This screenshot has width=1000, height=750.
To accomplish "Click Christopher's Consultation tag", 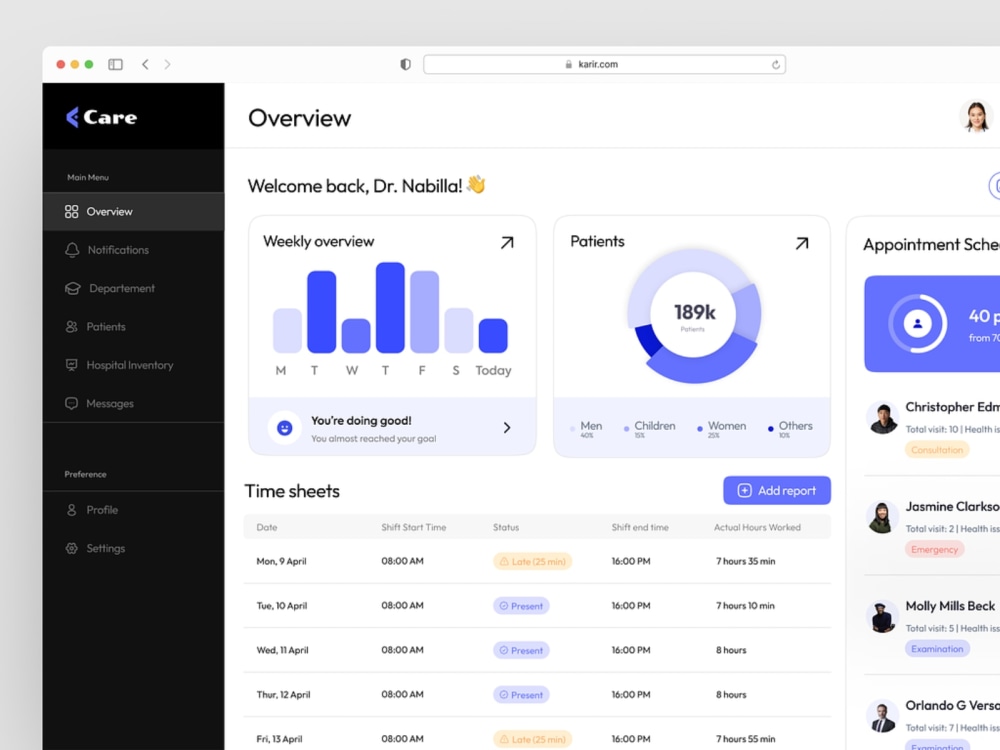I will coord(937,450).
